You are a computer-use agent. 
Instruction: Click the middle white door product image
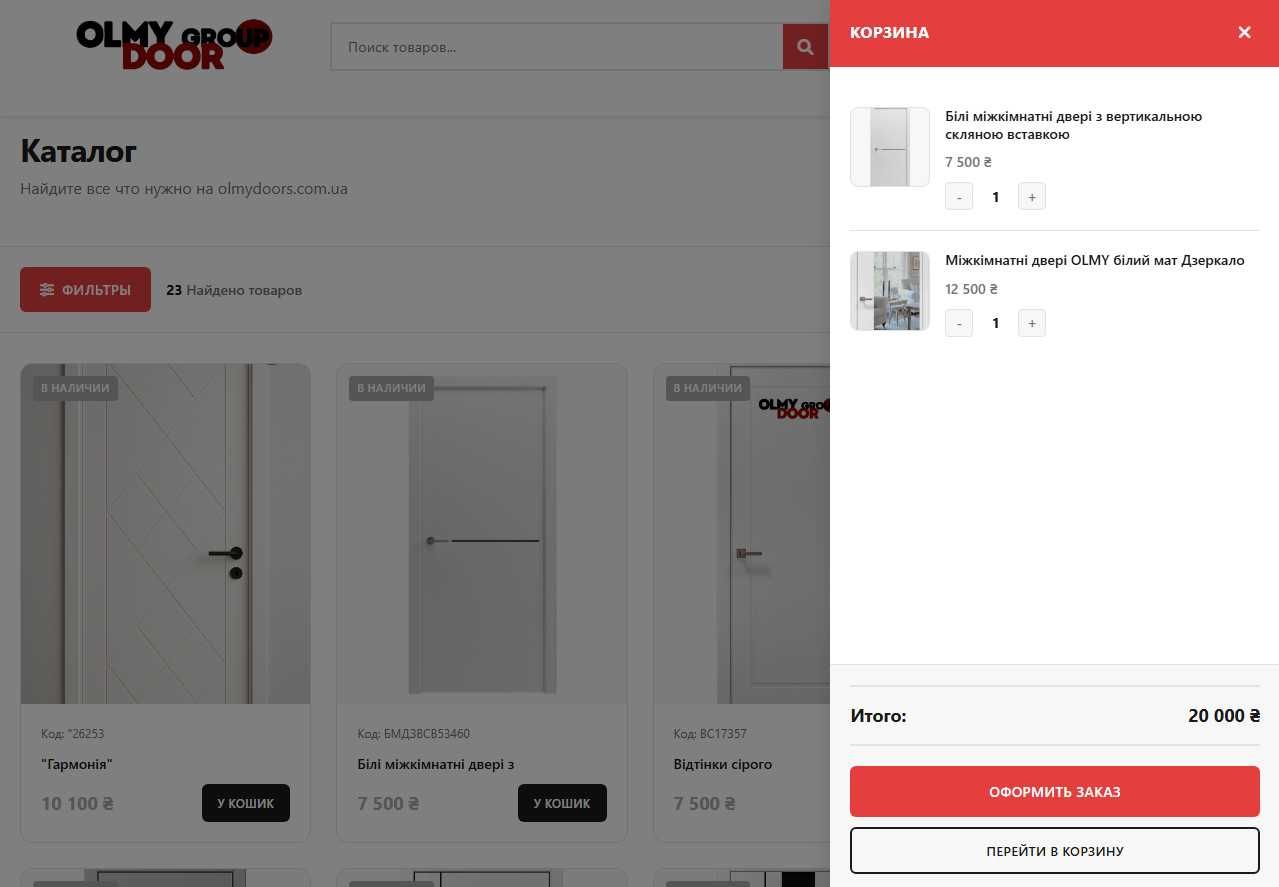[x=482, y=534]
